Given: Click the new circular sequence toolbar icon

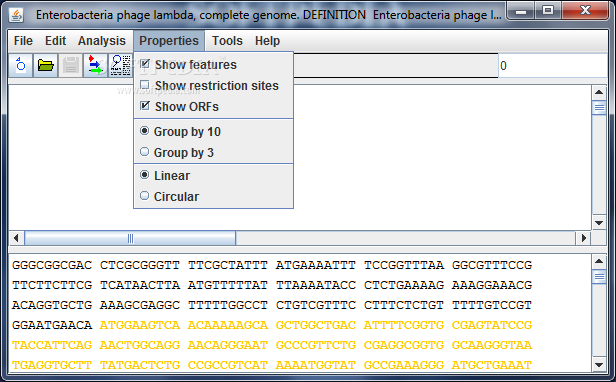Looking at the screenshot, I should tap(21, 65).
